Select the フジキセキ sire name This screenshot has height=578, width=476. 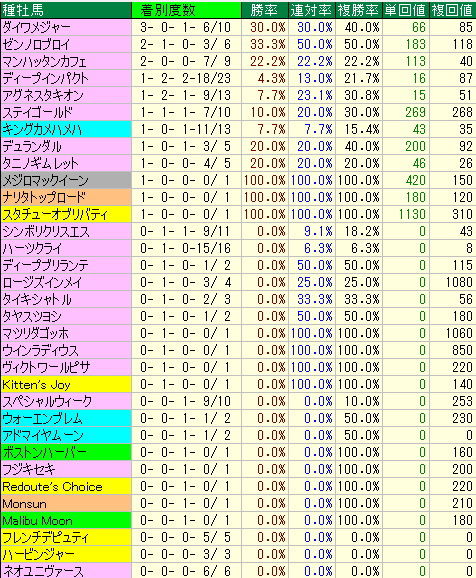pyautogui.click(x=29, y=469)
